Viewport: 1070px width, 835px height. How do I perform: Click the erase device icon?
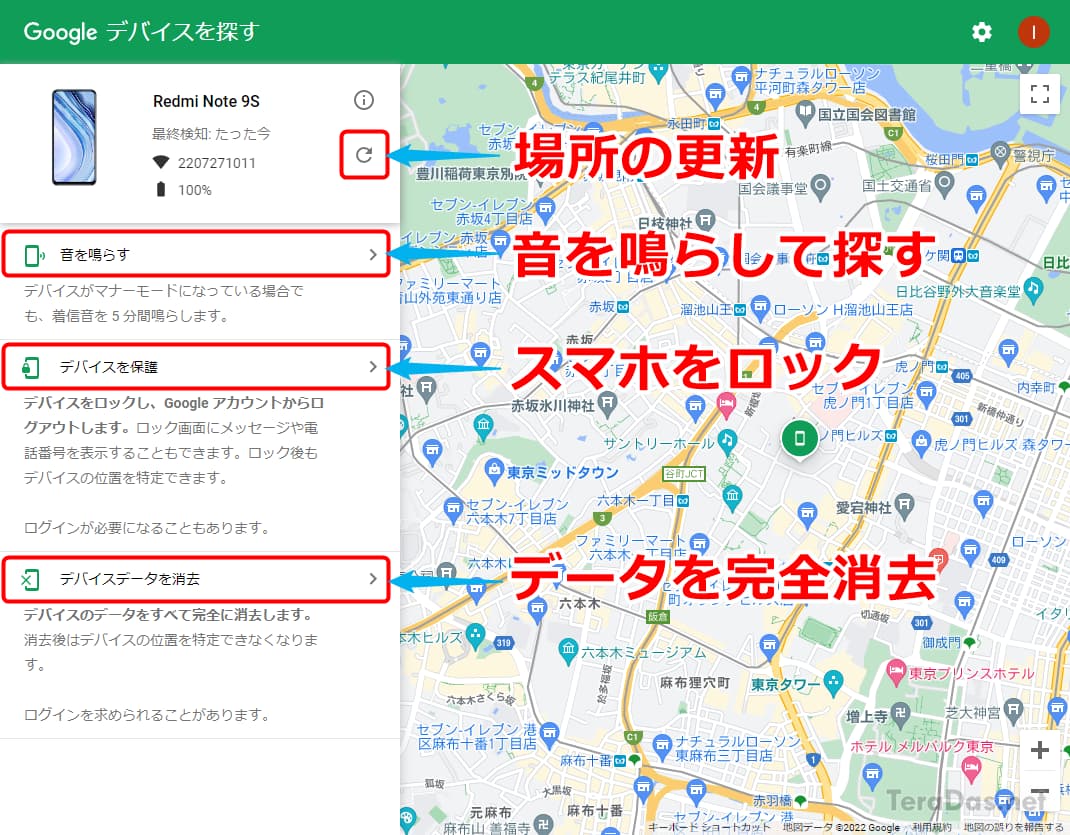pos(30,580)
